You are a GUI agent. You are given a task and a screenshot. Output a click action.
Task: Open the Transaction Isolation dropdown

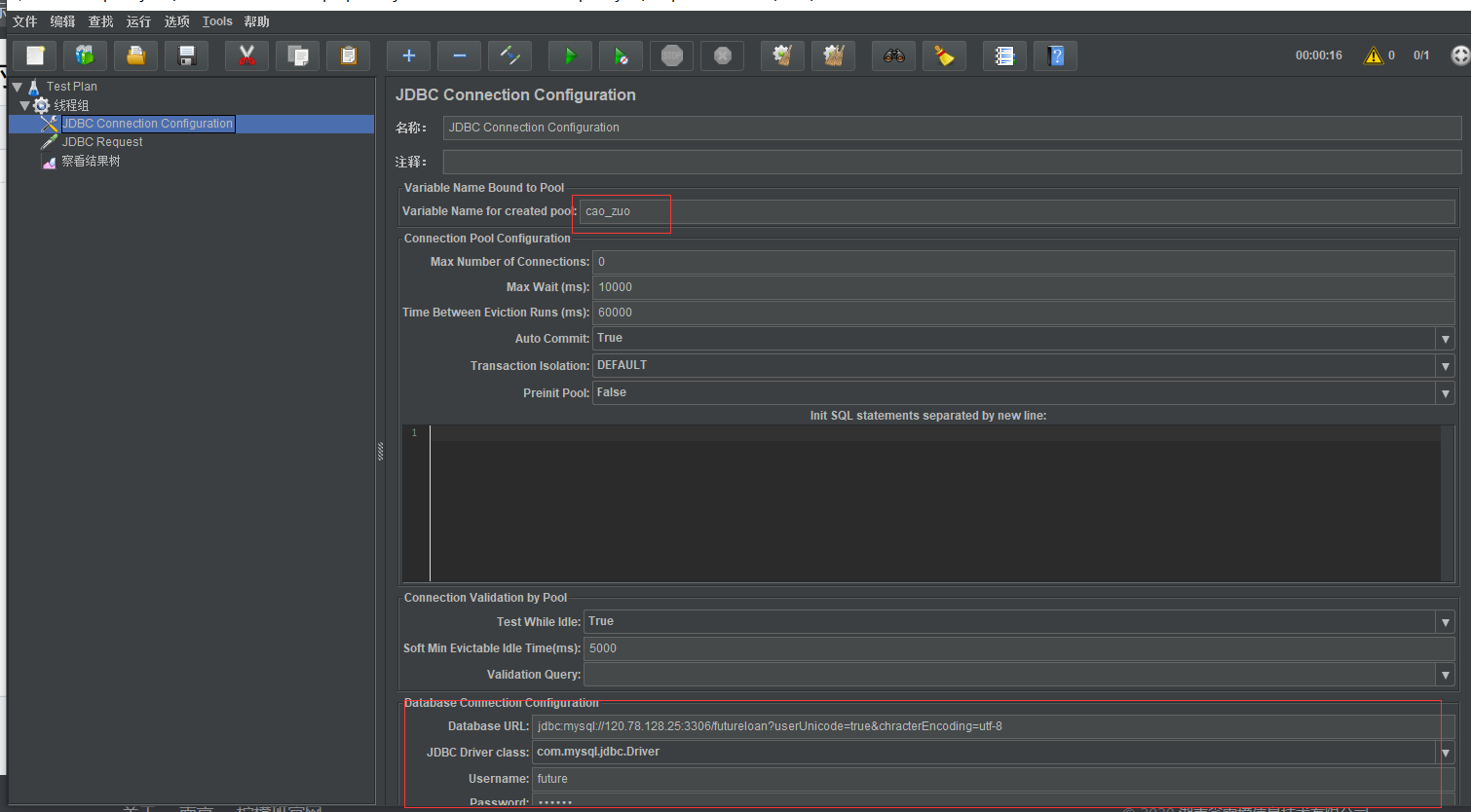pyautogui.click(x=1446, y=366)
